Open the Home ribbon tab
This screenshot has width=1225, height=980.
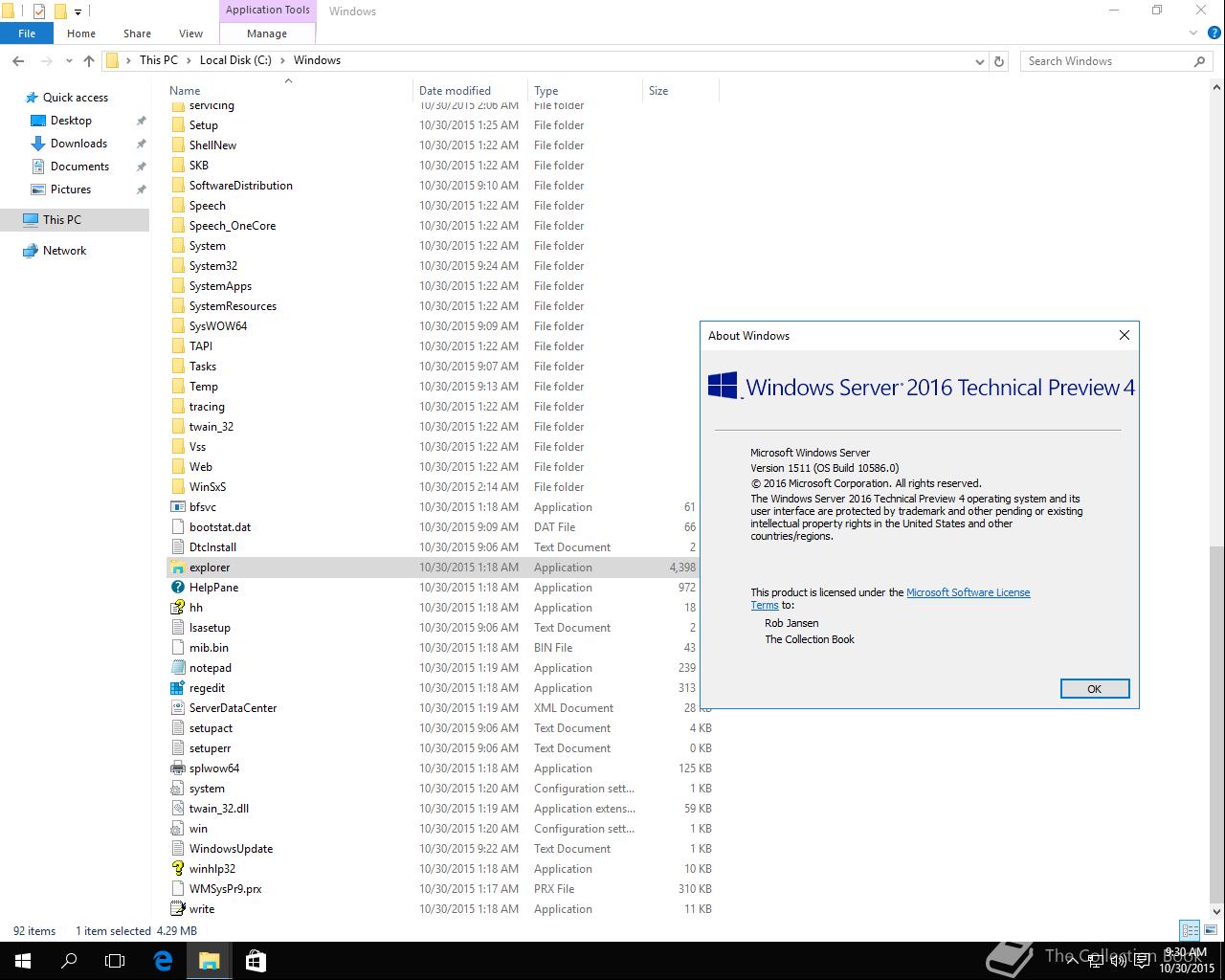point(81,33)
